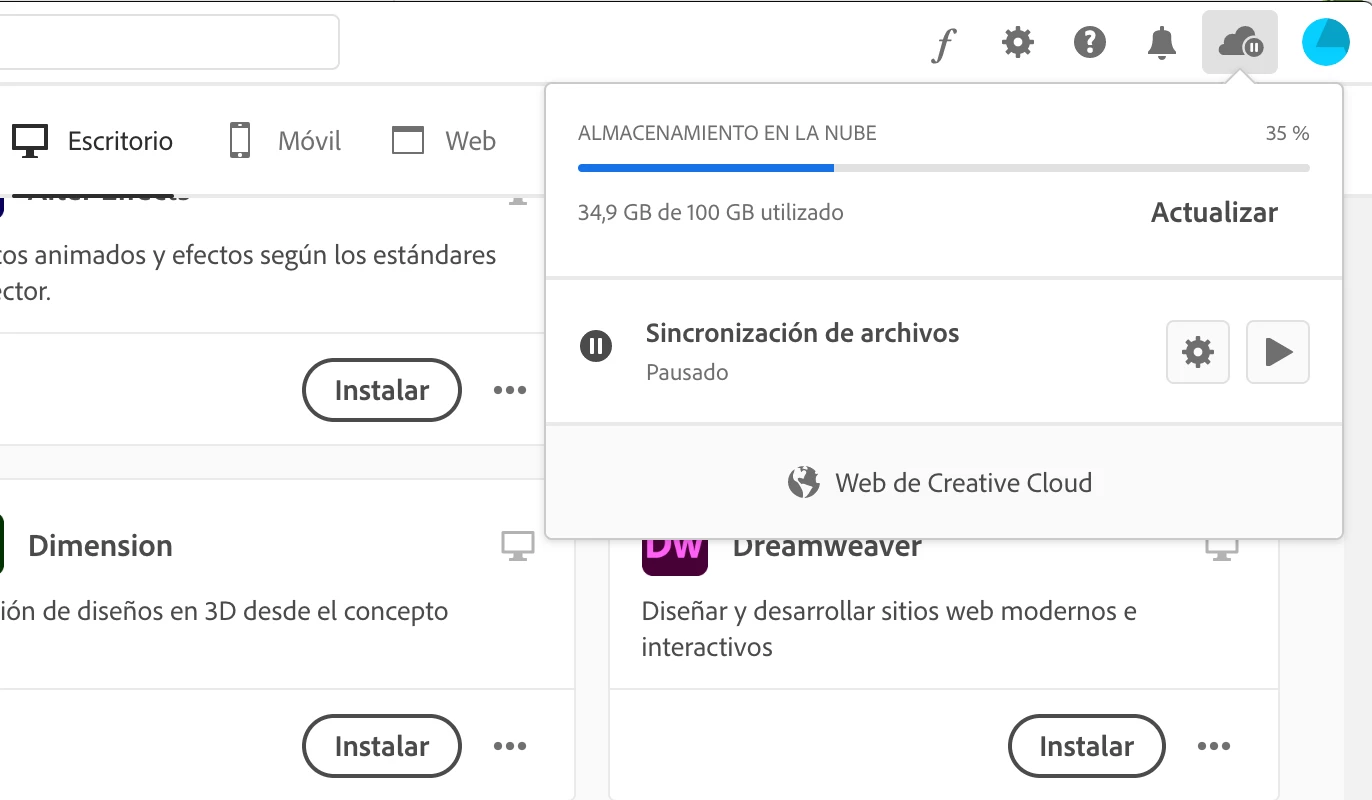
Task: Install Dimension with Instalar button
Action: (382, 746)
